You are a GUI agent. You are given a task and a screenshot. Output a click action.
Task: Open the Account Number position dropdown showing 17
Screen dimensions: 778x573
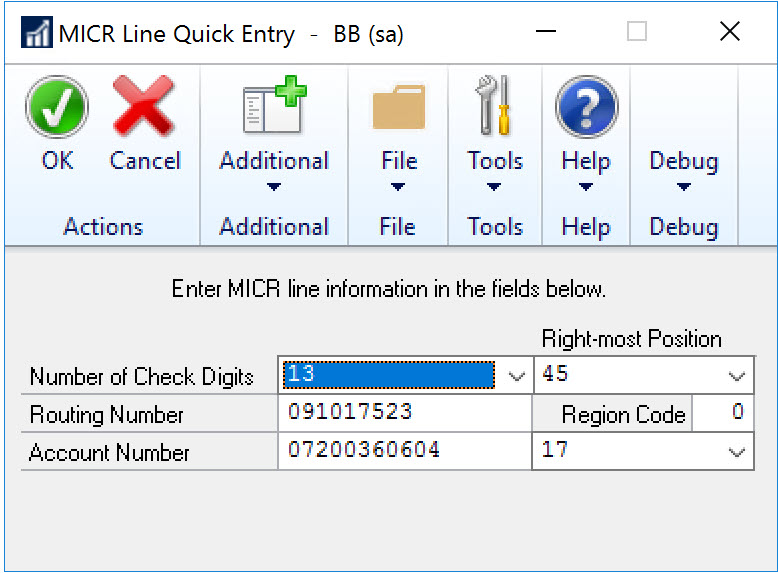point(738,451)
